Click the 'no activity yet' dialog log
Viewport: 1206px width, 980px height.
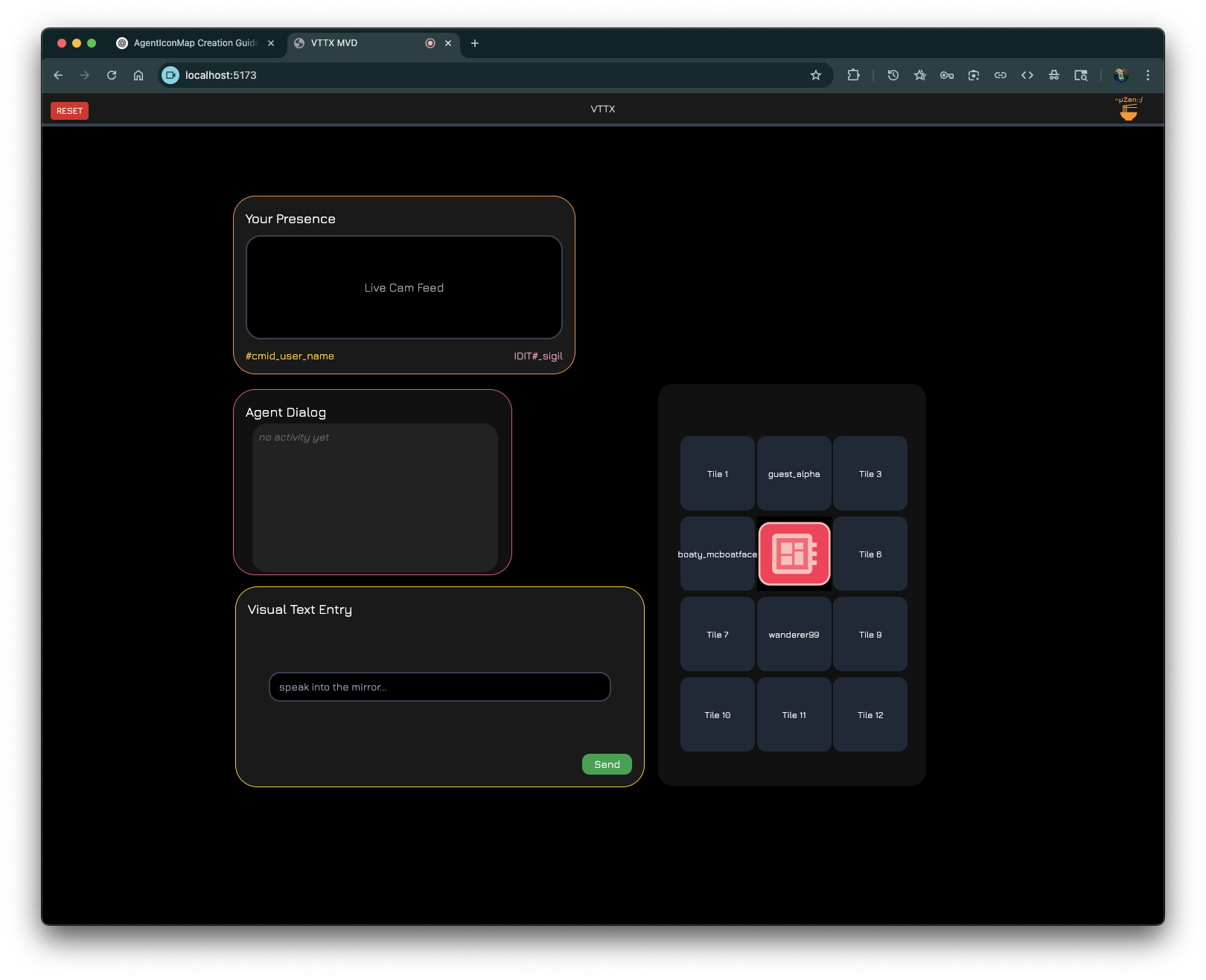tap(375, 497)
